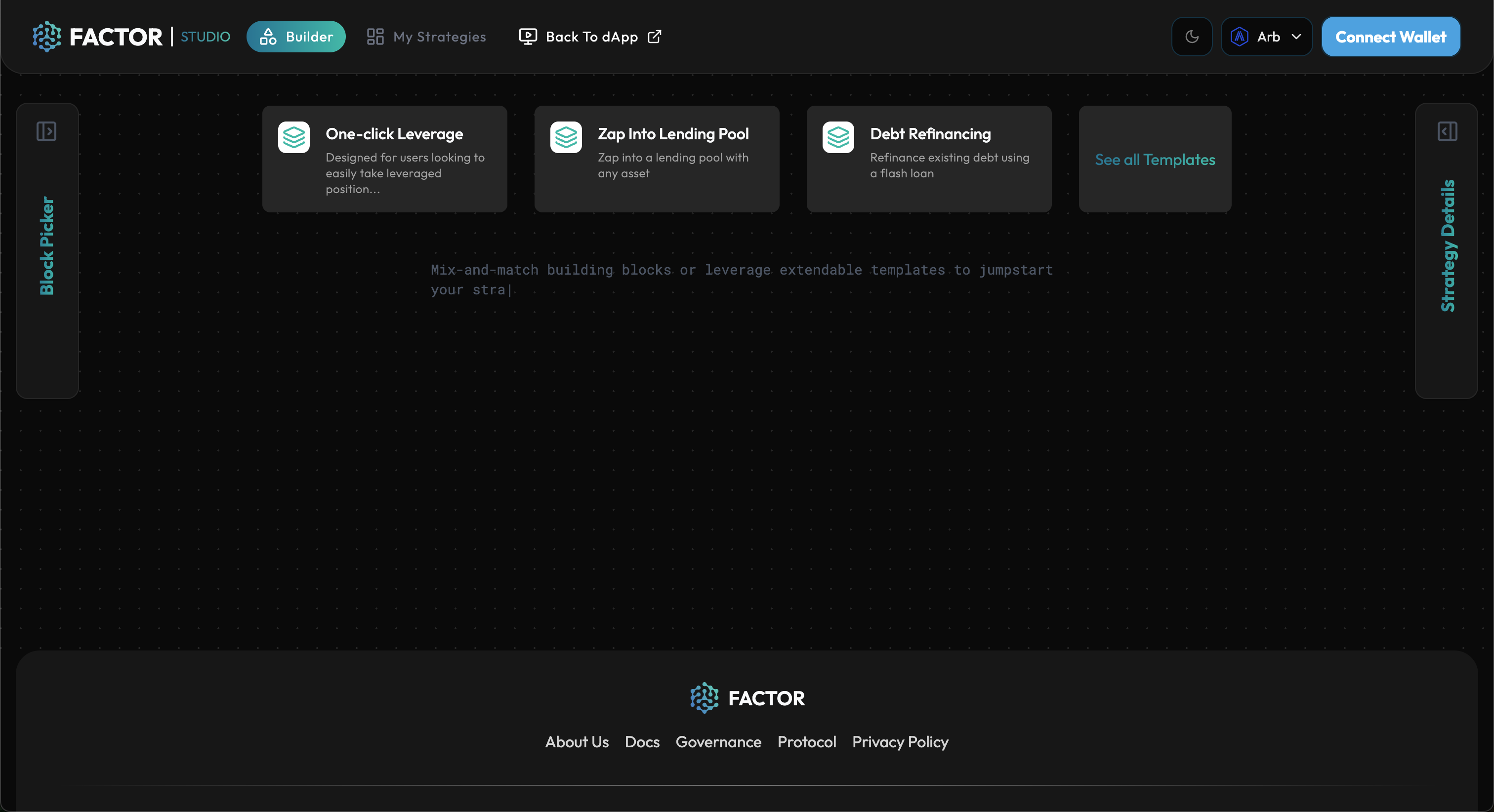Toggle dark mode moon icon
1494x812 pixels.
coord(1192,37)
